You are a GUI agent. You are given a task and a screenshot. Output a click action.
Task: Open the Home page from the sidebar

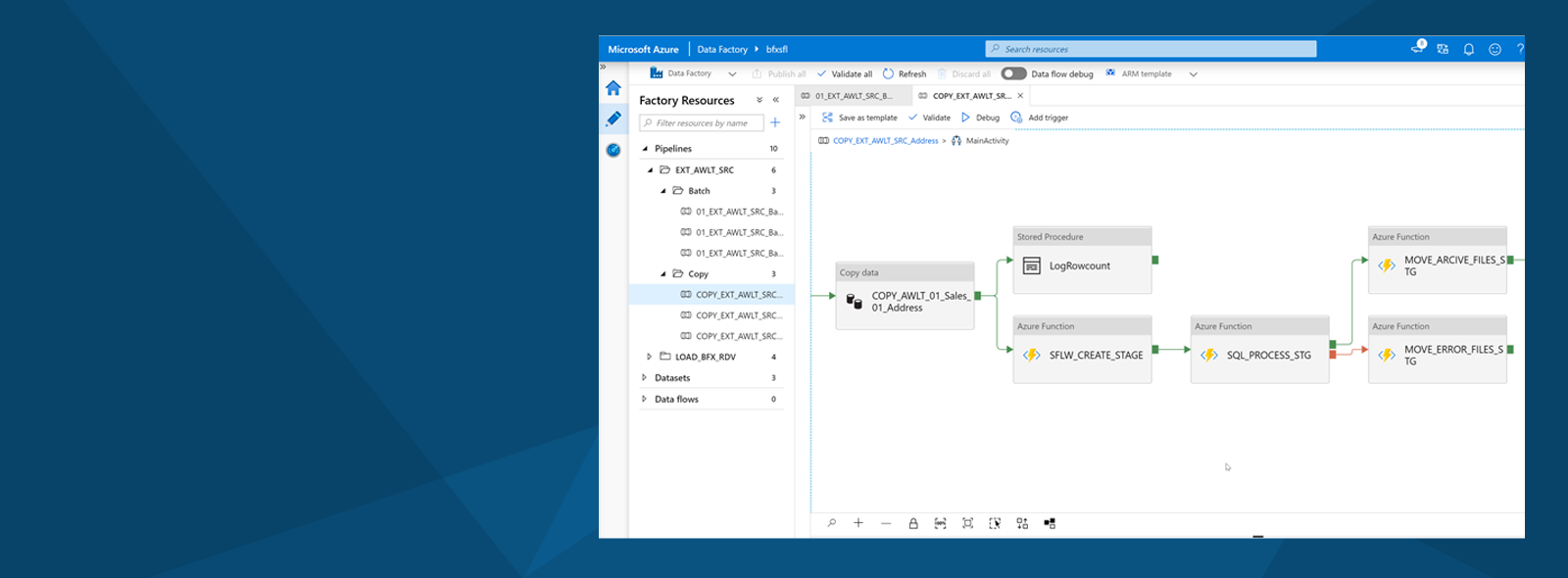[613, 88]
